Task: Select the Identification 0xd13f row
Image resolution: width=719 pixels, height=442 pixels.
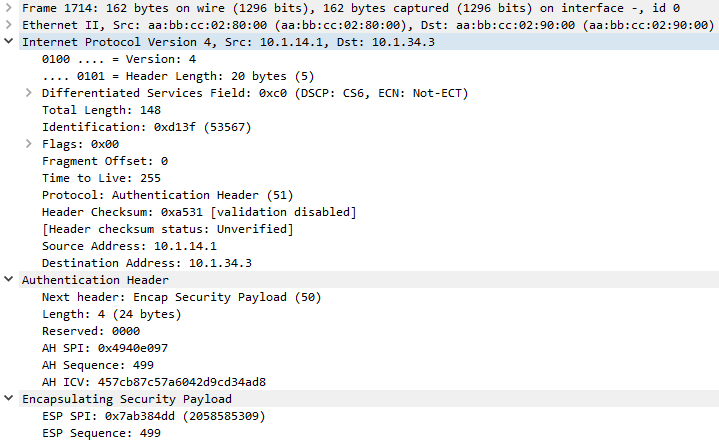Action: coord(132,127)
